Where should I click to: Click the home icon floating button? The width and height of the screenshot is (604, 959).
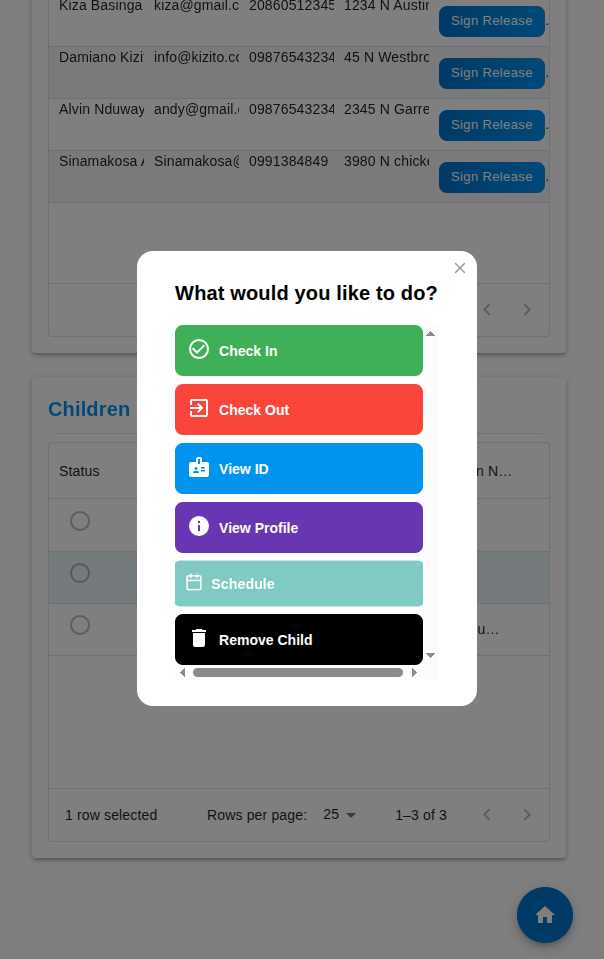(545, 915)
